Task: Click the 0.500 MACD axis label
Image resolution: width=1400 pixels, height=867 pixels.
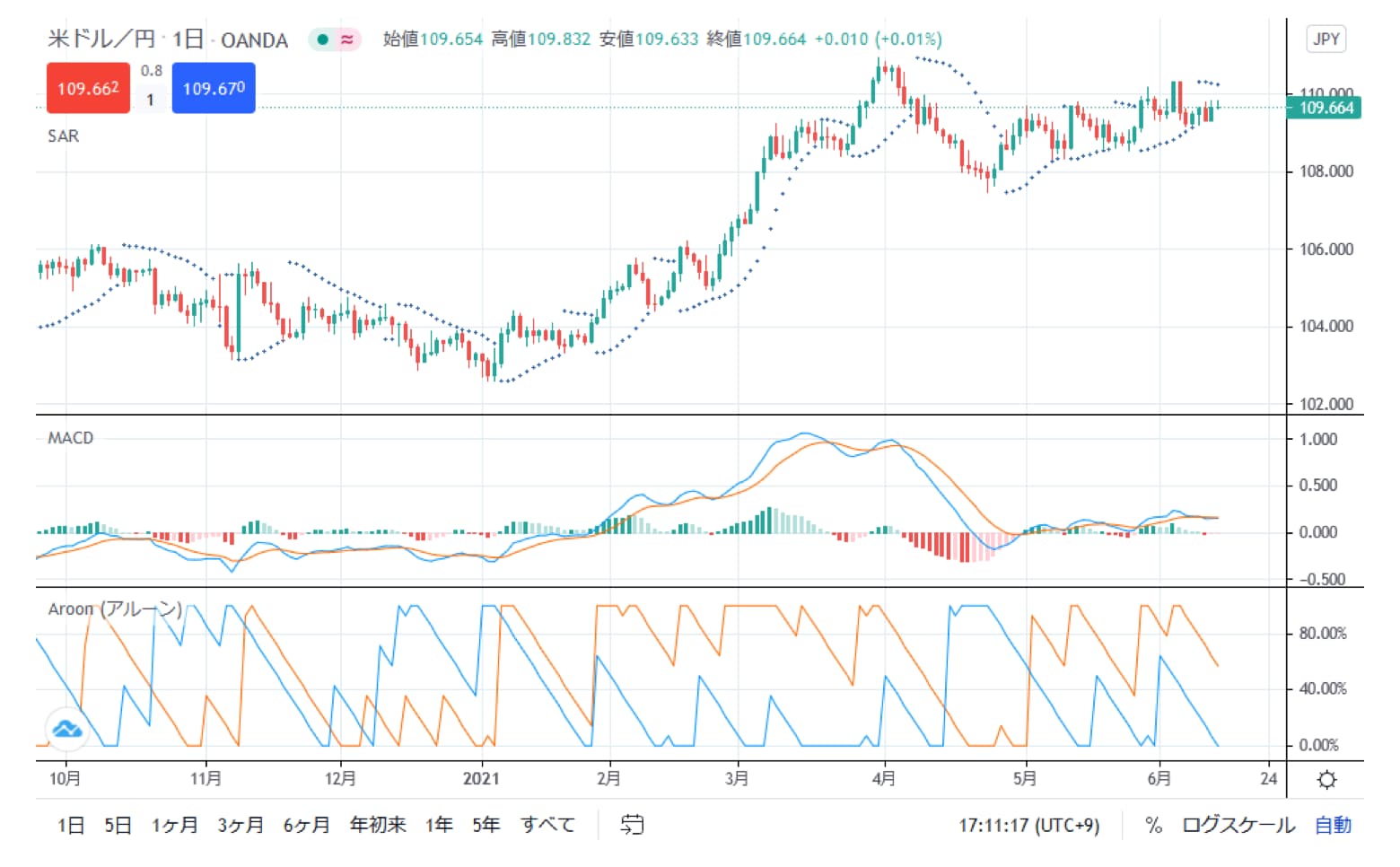Action: click(x=1318, y=486)
